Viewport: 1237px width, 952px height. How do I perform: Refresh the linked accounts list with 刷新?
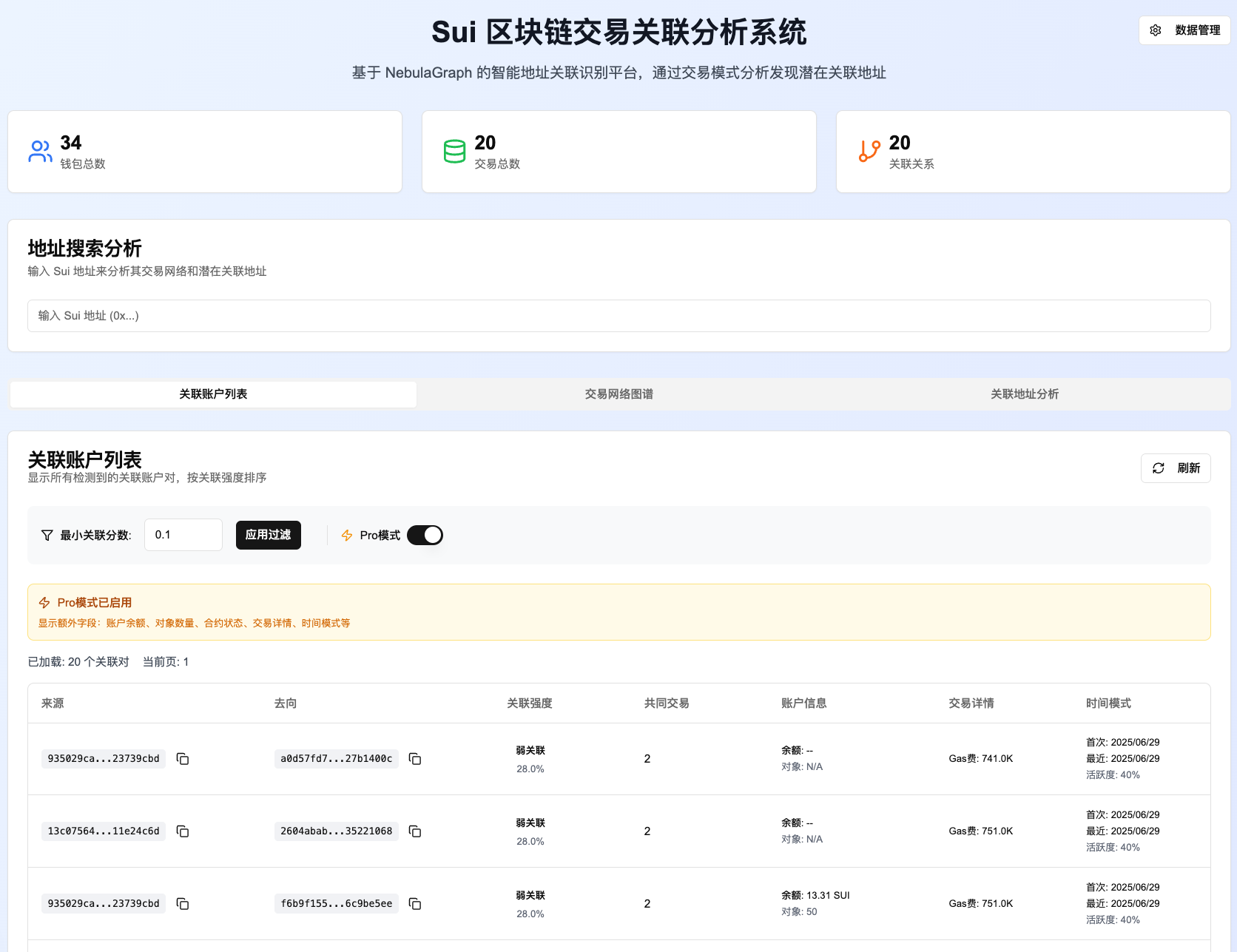pos(1176,468)
